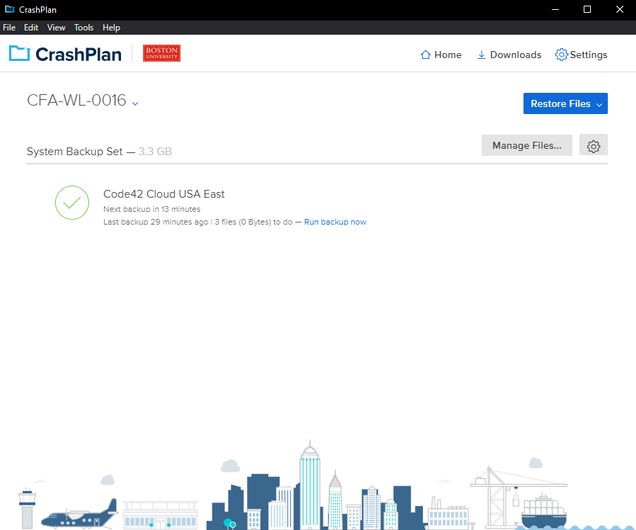Click the green checkmark status icon
Screen dimensions: 636x530
pyautogui.click(x=72, y=202)
